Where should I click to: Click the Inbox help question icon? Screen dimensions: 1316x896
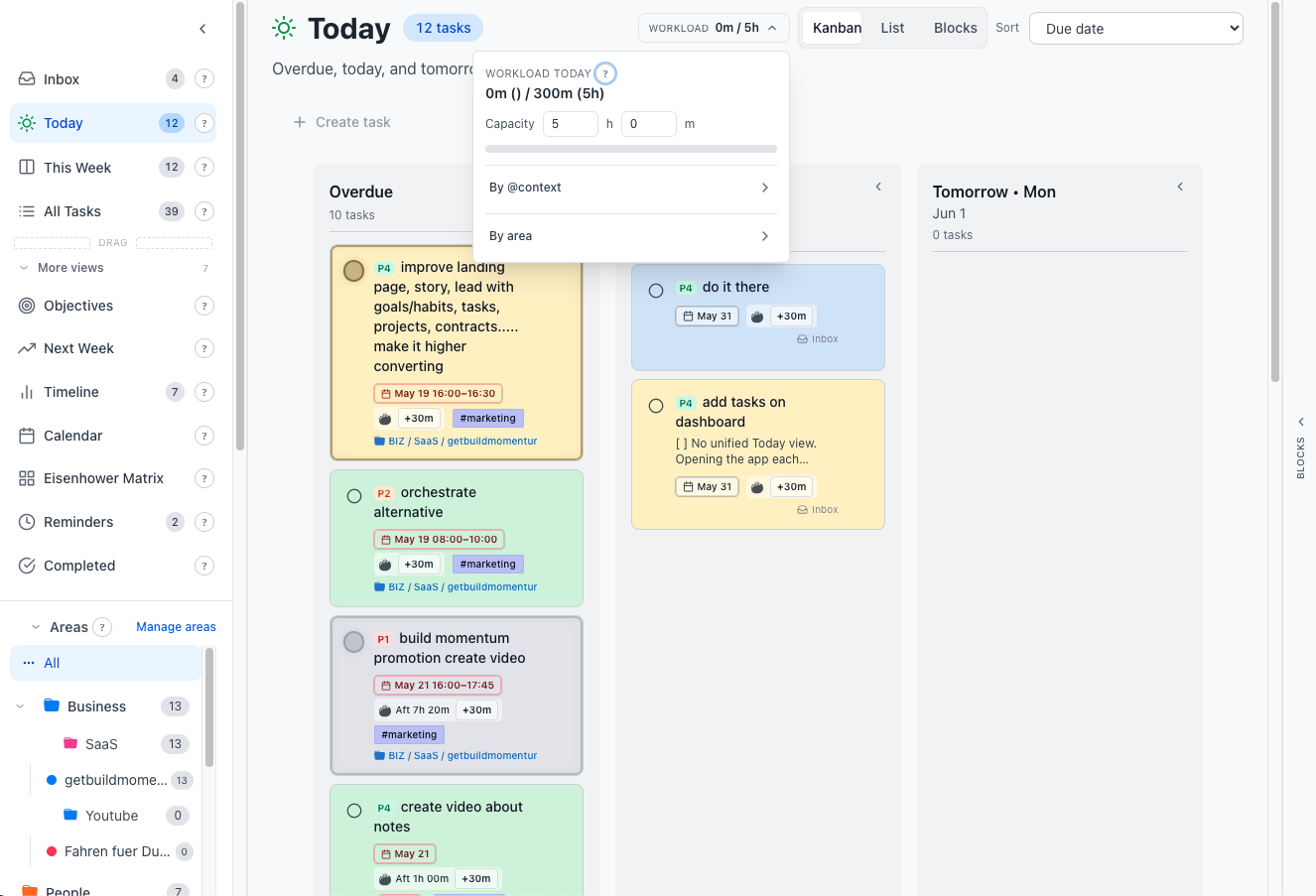pos(204,79)
